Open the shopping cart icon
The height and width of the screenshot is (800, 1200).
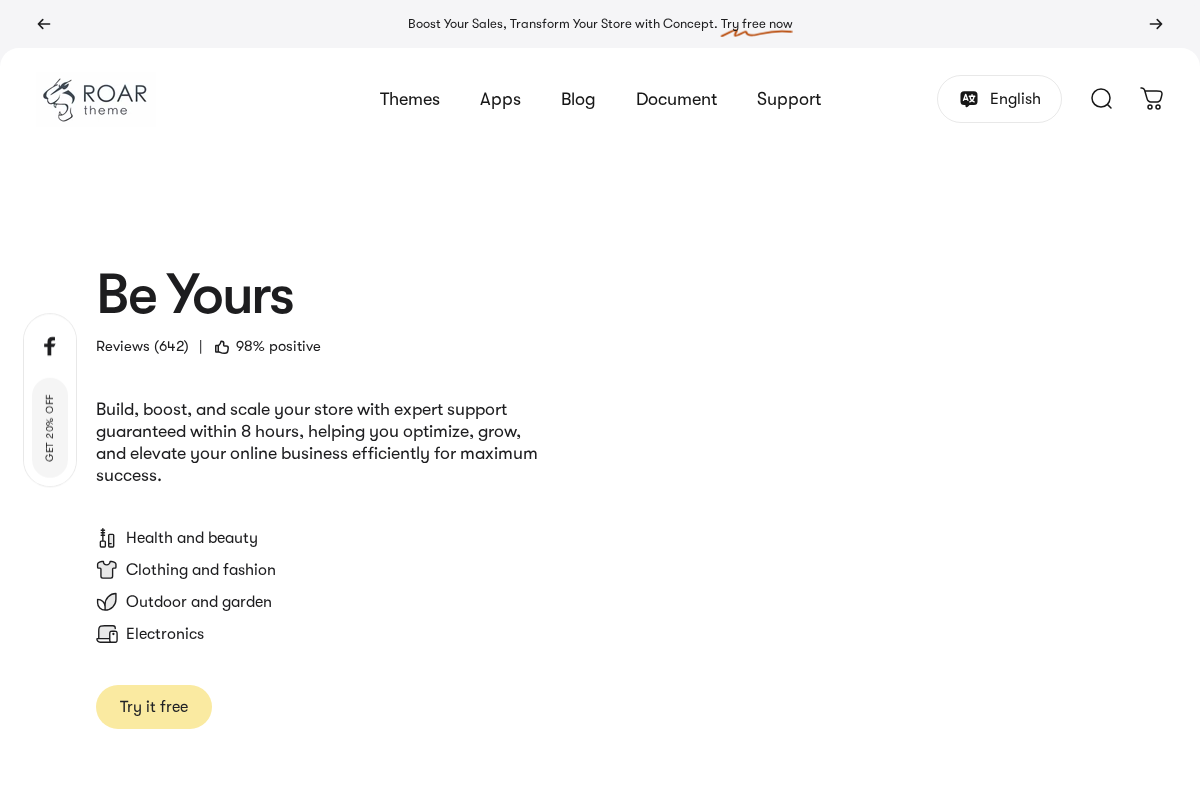point(1151,99)
